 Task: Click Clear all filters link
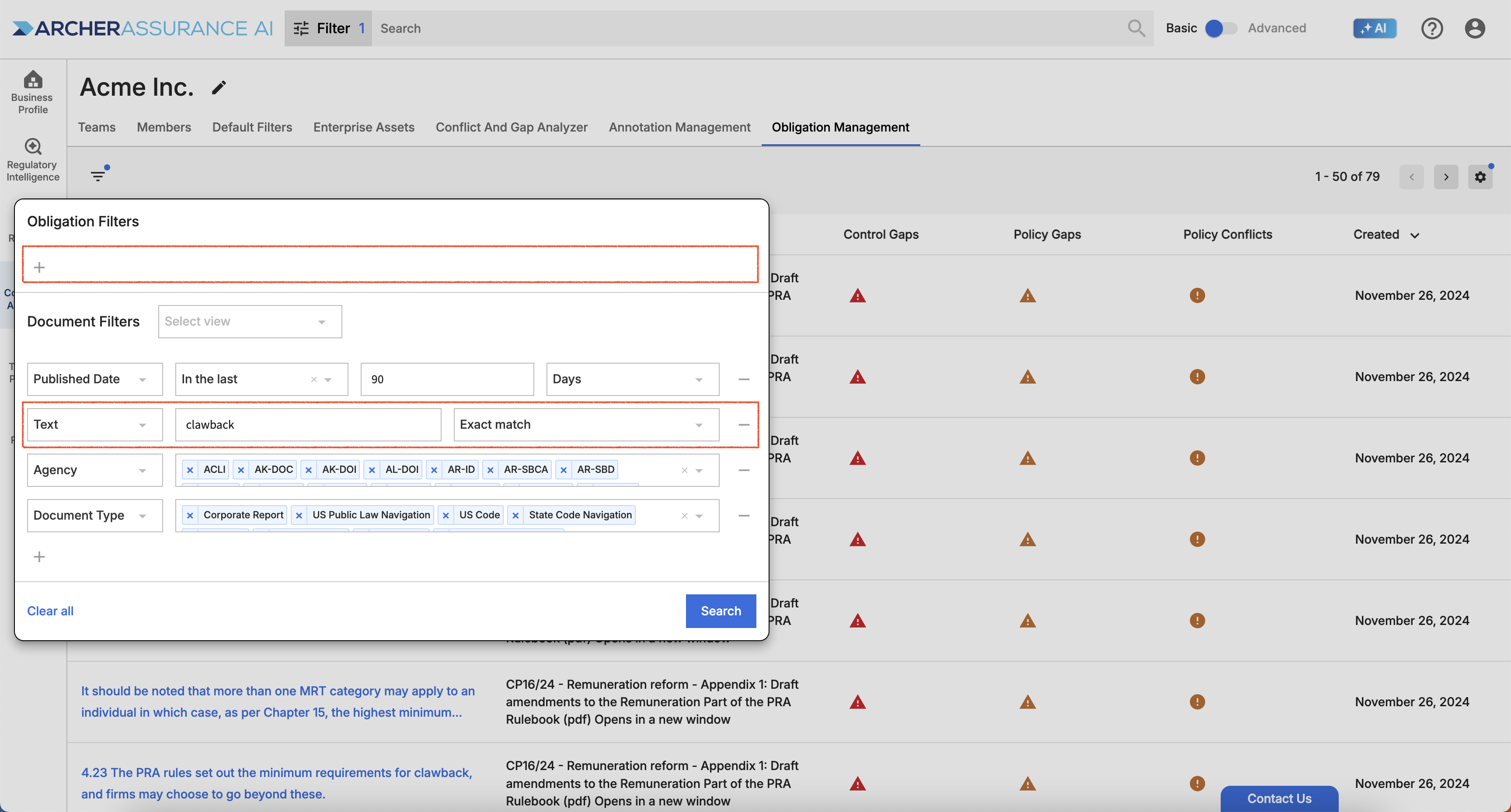[x=50, y=611]
